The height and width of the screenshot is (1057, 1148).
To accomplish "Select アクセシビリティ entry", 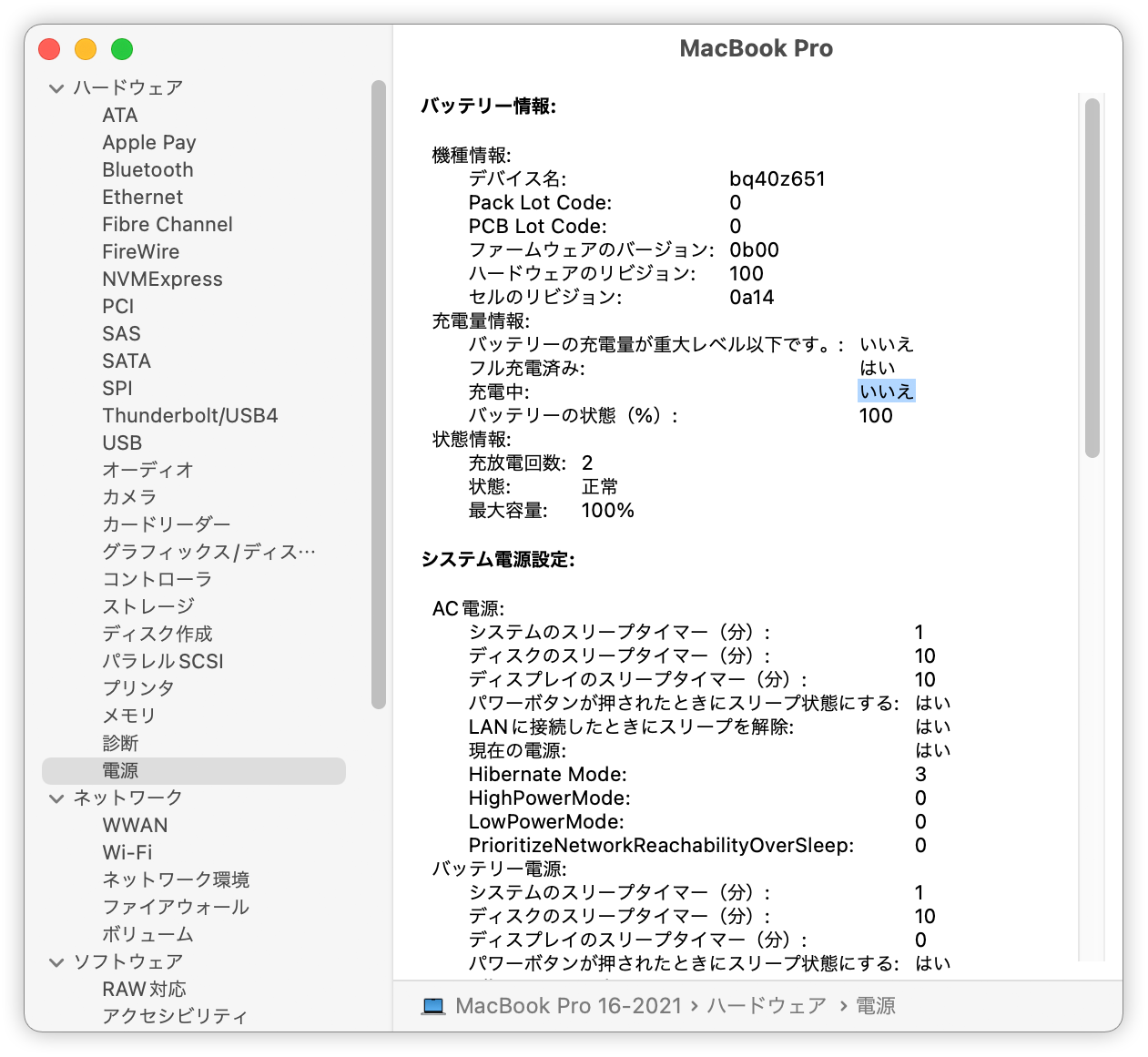I will coord(175,1017).
